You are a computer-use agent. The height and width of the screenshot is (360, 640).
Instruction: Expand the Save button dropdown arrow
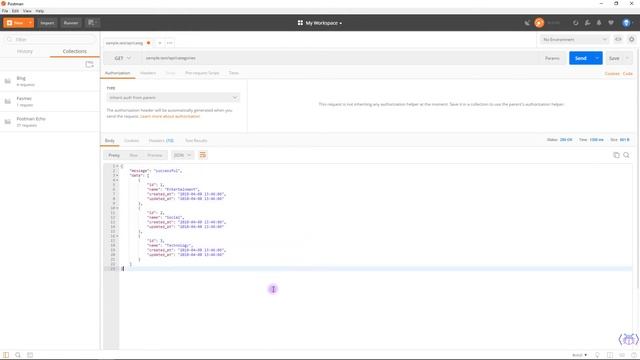pos(627,58)
